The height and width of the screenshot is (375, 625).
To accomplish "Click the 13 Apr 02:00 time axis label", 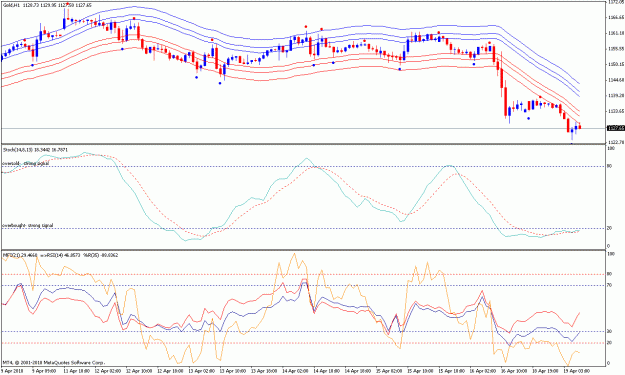I will click(x=202, y=371).
